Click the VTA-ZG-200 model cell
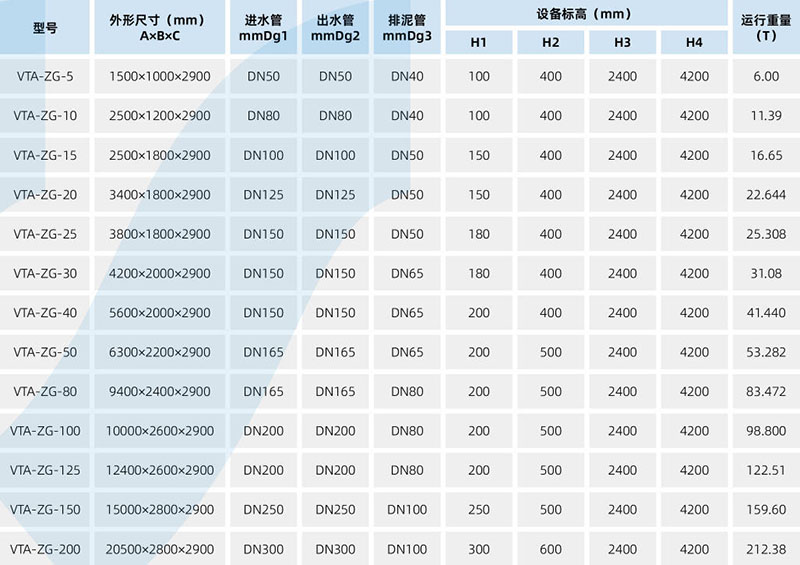This screenshot has width=800, height=565. (x=45, y=549)
